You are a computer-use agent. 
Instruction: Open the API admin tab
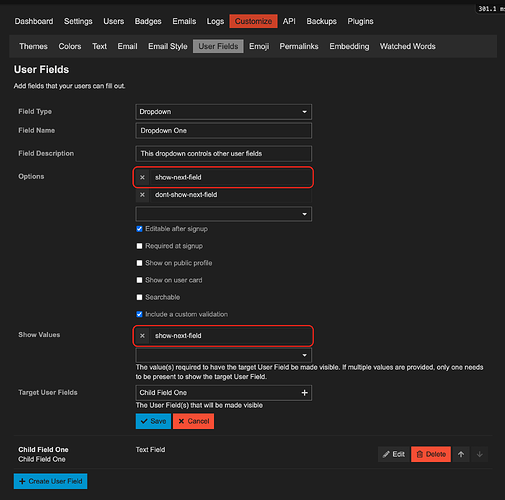[x=289, y=21]
